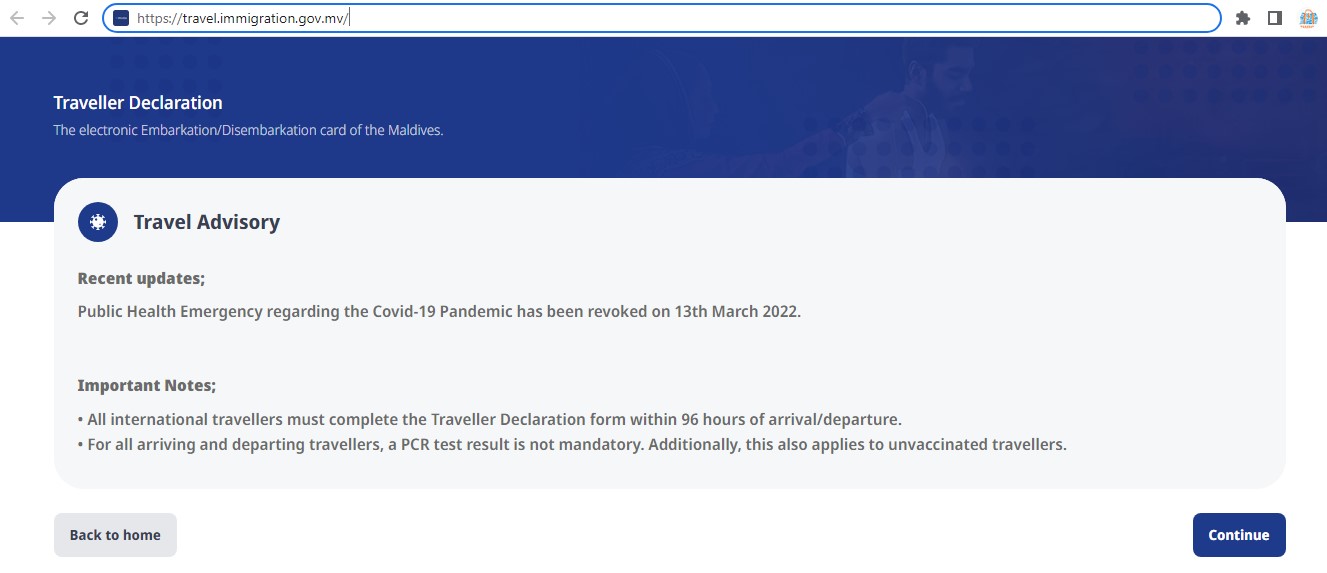
Task: Click the Travel Advisory heading
Action: pos(207,222)
